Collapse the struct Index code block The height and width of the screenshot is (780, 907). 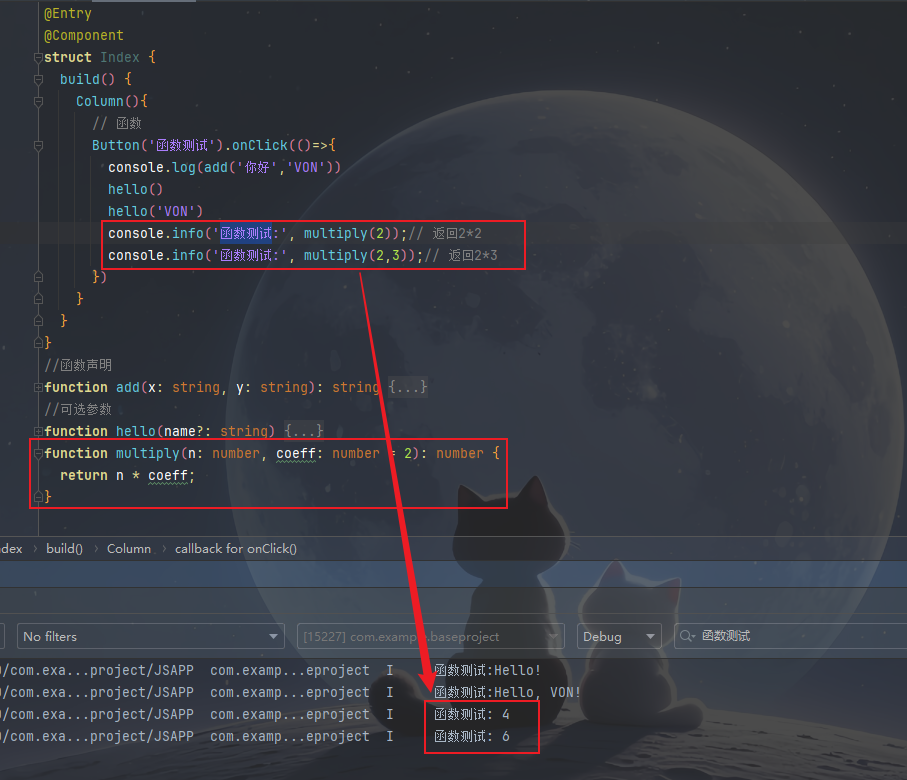[38, 57]
